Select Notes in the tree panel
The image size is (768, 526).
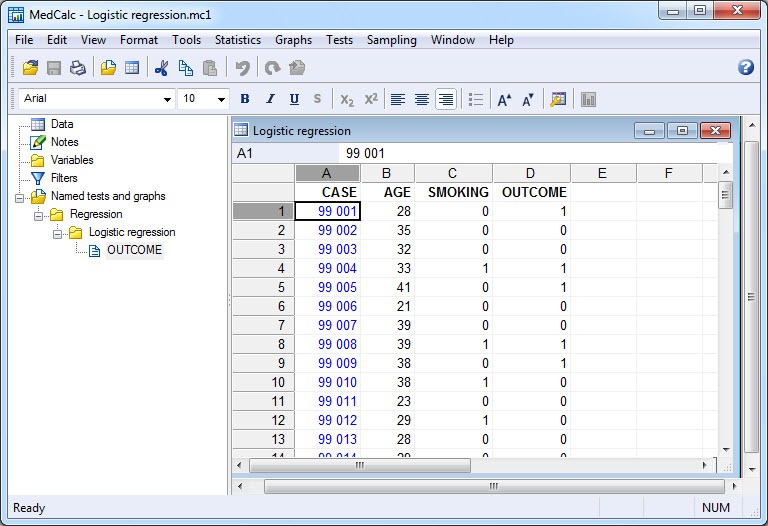[64, 142]
